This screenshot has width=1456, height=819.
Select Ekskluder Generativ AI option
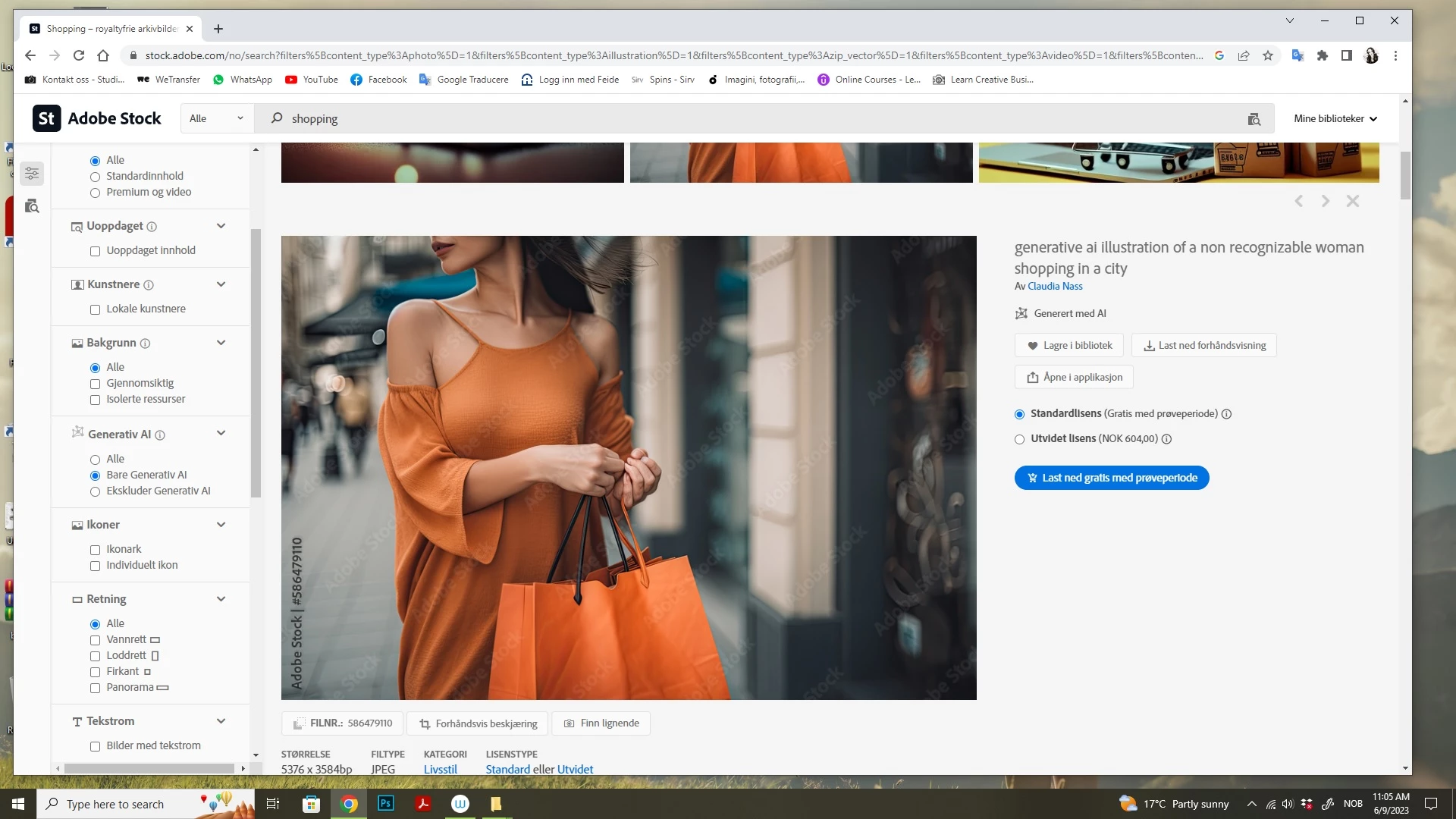96,491
